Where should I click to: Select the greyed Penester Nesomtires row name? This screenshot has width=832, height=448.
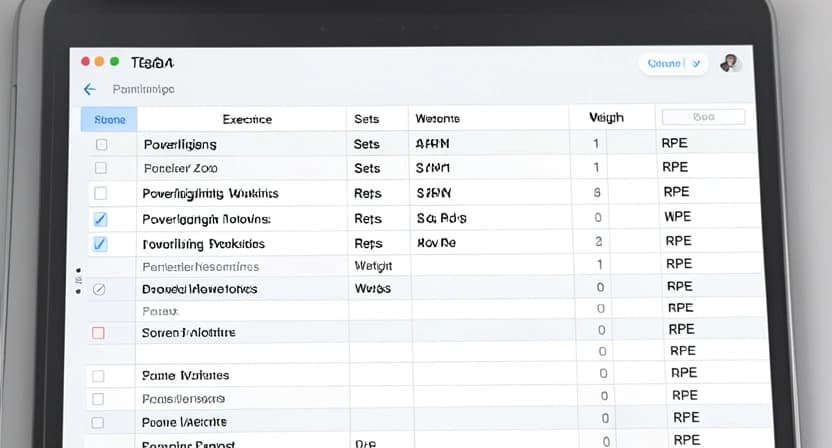point(201,266)
